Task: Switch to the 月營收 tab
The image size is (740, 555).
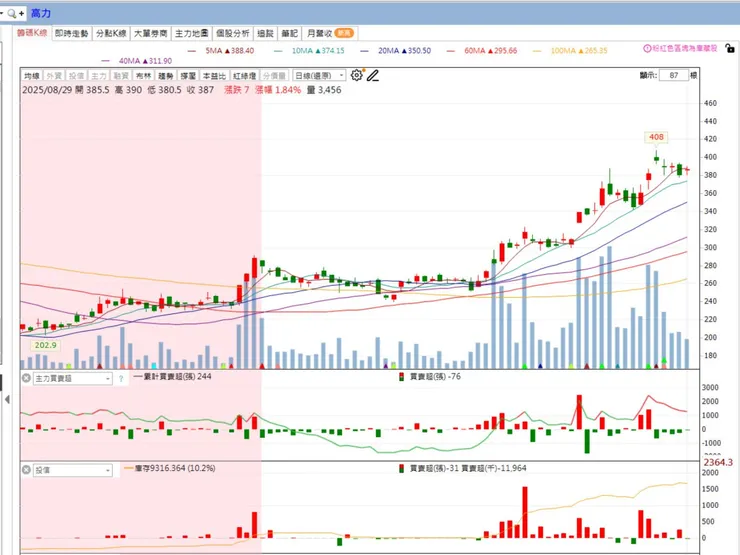Action: (x=329, y=33)
